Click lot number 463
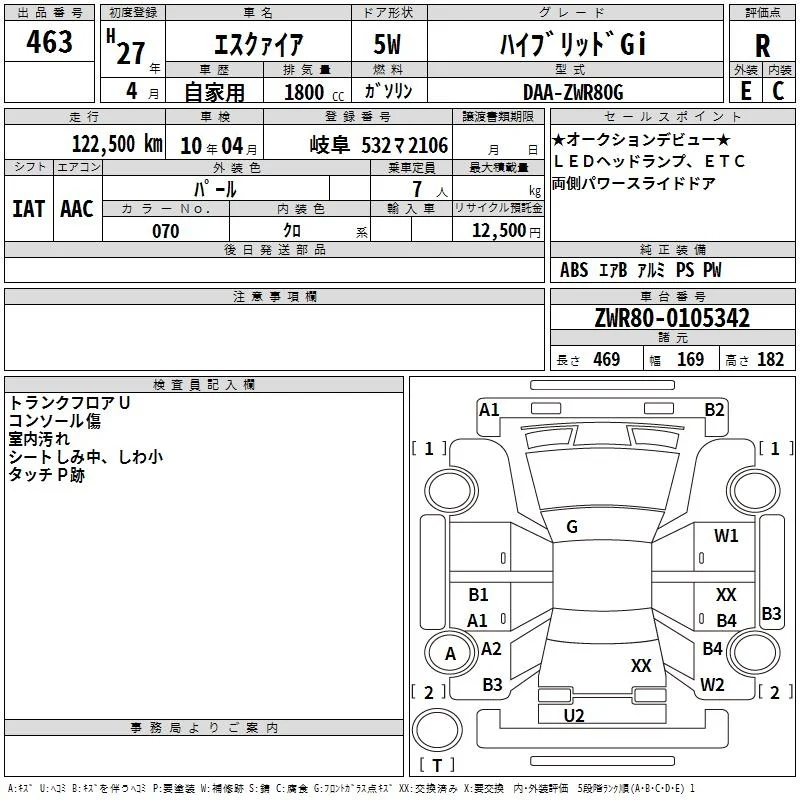Viewport: 800px width, 800px height. (x=49, y=41)
